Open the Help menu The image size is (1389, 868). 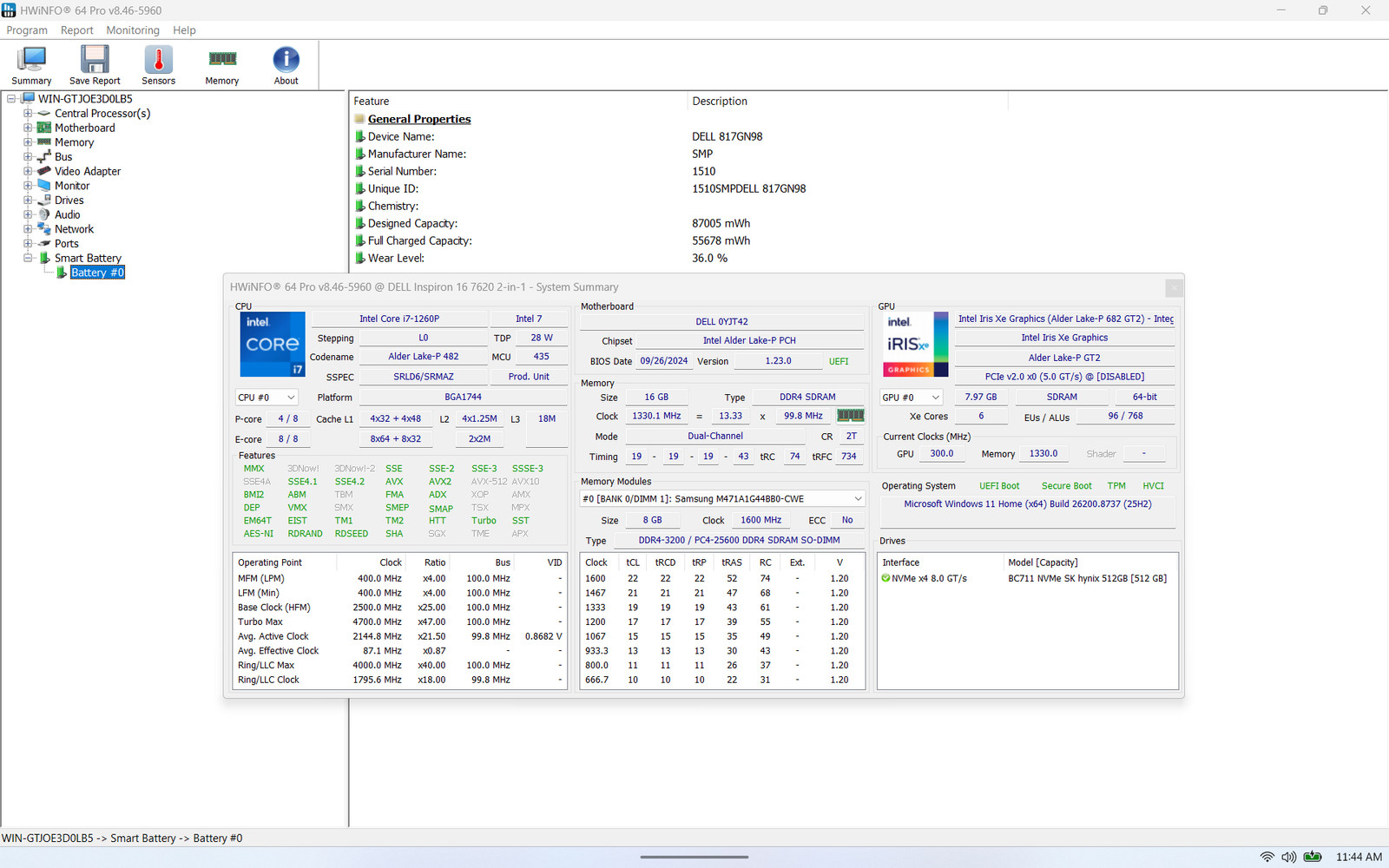coord(184,30)
